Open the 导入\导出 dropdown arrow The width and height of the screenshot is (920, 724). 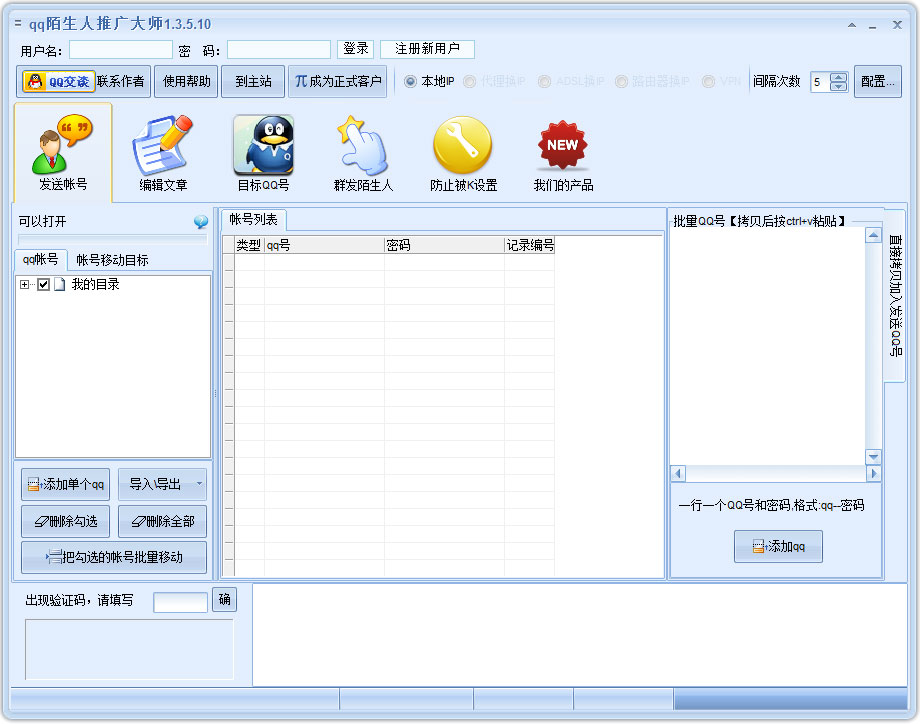point(199,484)
